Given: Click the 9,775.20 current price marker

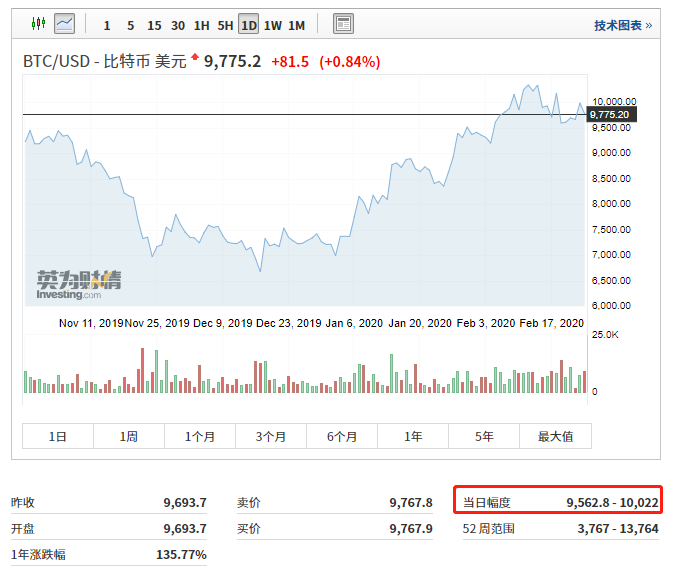Looking at the screenshot, I should click(x=609, y=115).
